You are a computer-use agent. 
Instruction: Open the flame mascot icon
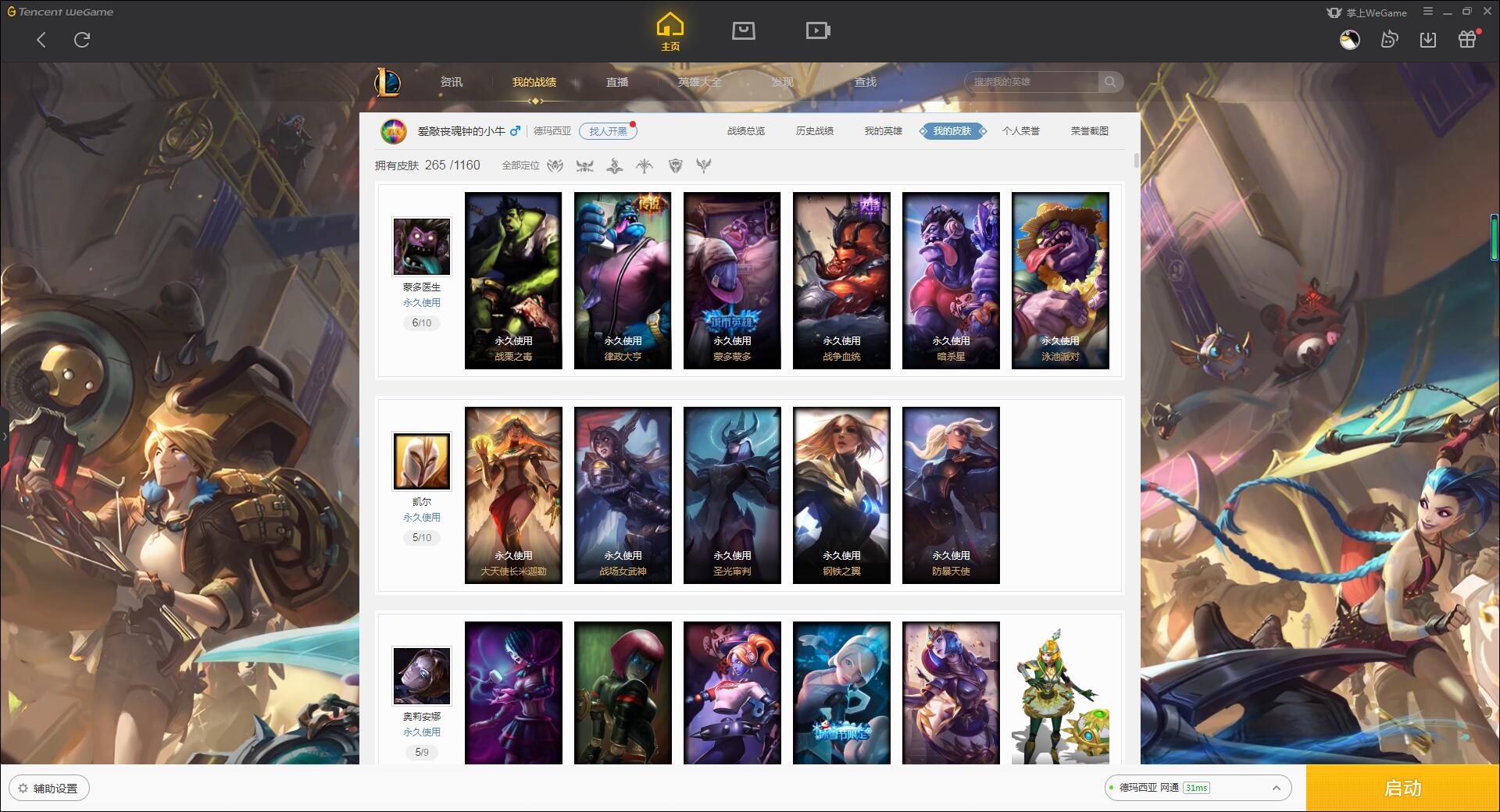click(1389, 40)
